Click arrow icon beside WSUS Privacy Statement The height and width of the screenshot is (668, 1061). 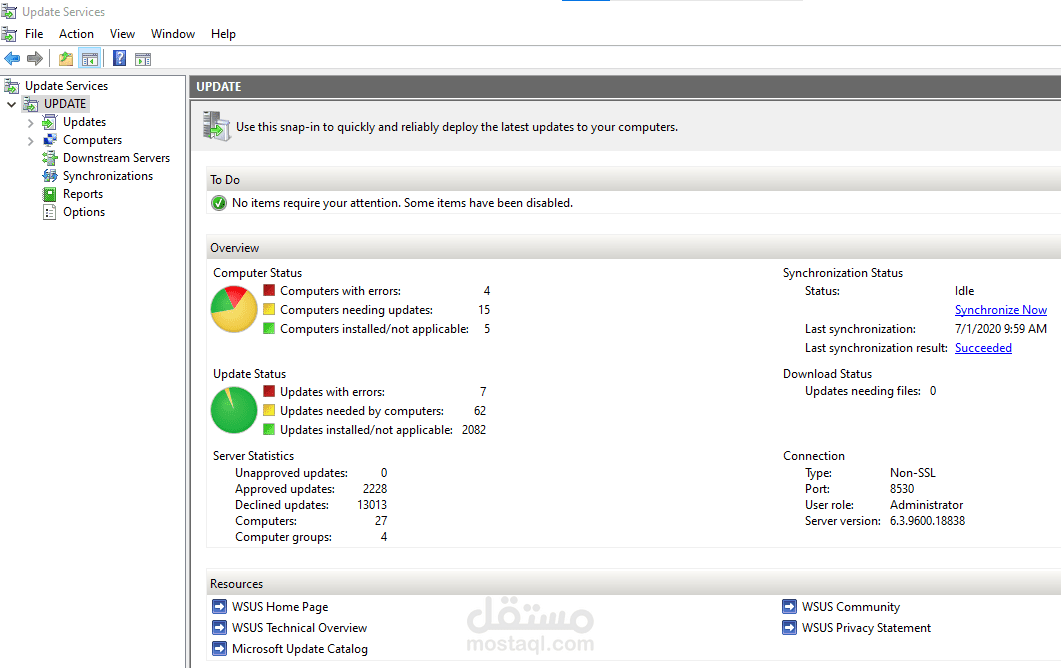tap(789, 627)
